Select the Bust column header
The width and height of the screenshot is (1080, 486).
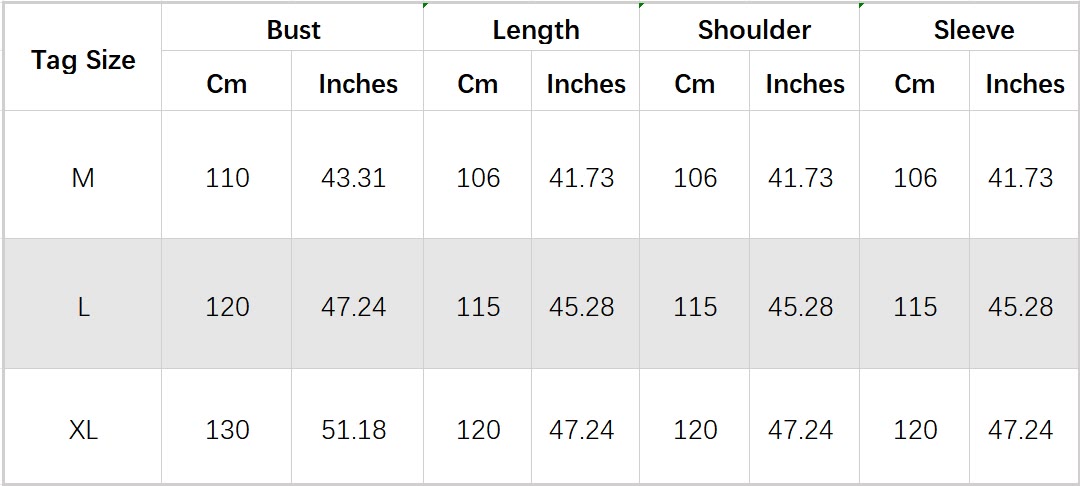293,30
